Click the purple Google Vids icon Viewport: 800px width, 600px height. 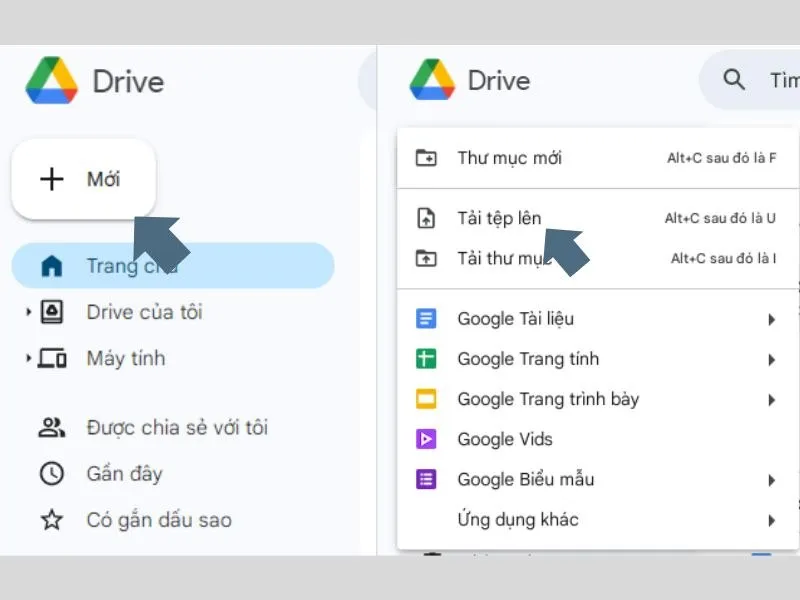426,439
